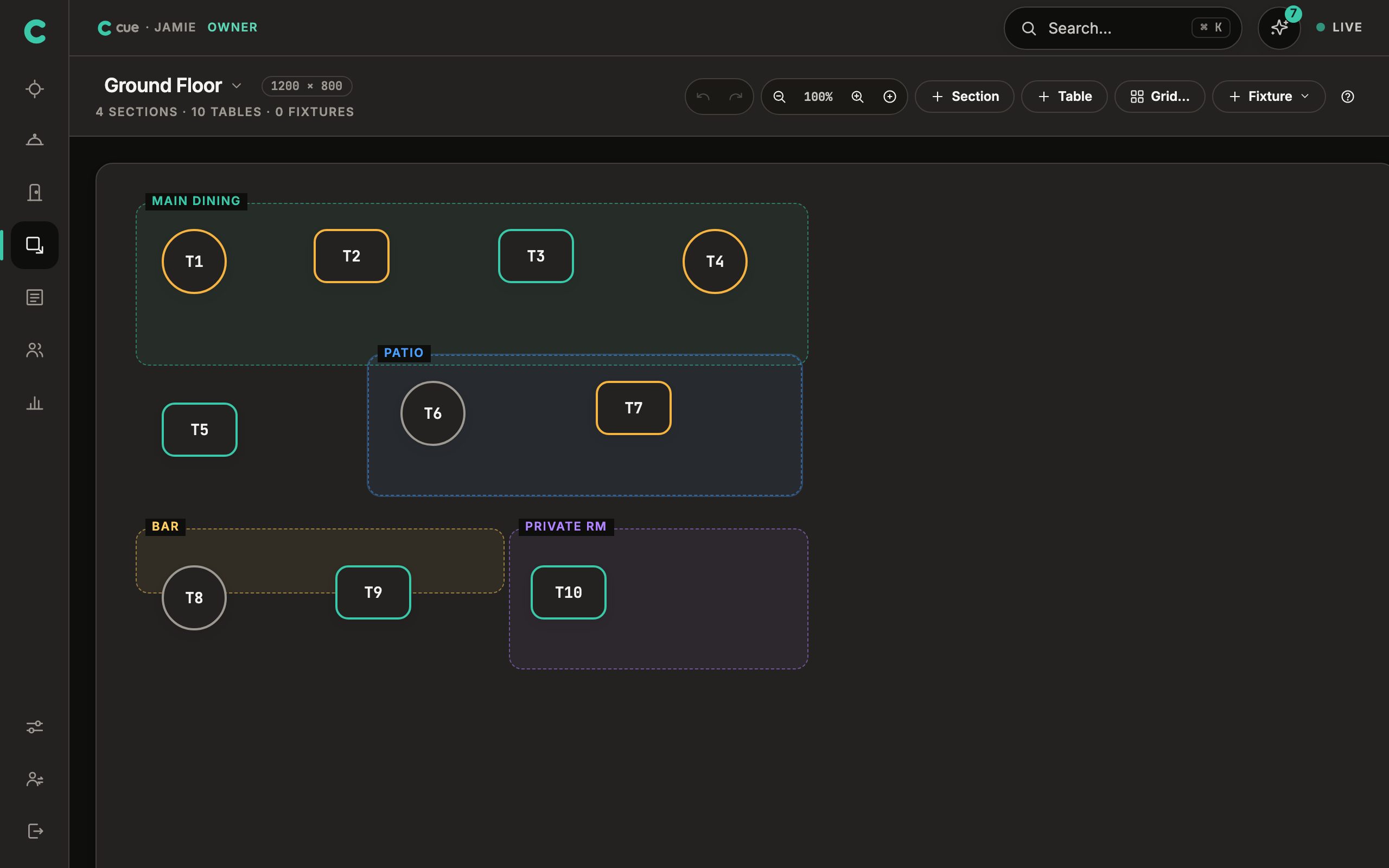This screenshot has height=868, width=1389.
Task: Zoom in with the plus magnifier
Action: (857, 97)
